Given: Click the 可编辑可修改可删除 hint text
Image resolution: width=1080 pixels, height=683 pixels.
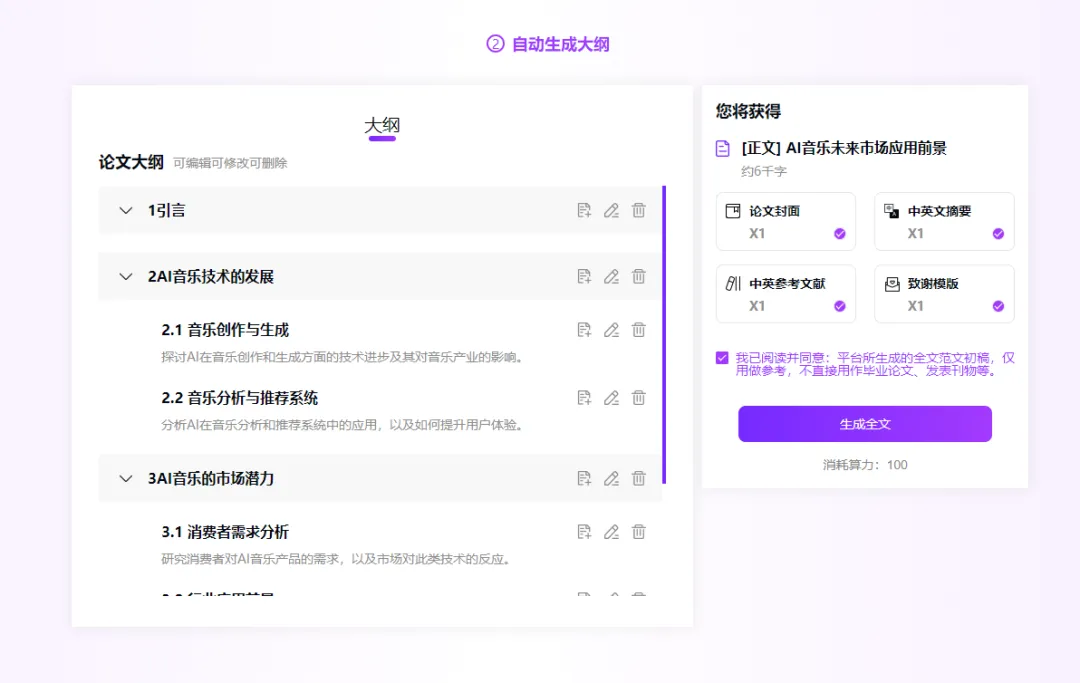Looking at the screenshot, I should tap(230, 163).
